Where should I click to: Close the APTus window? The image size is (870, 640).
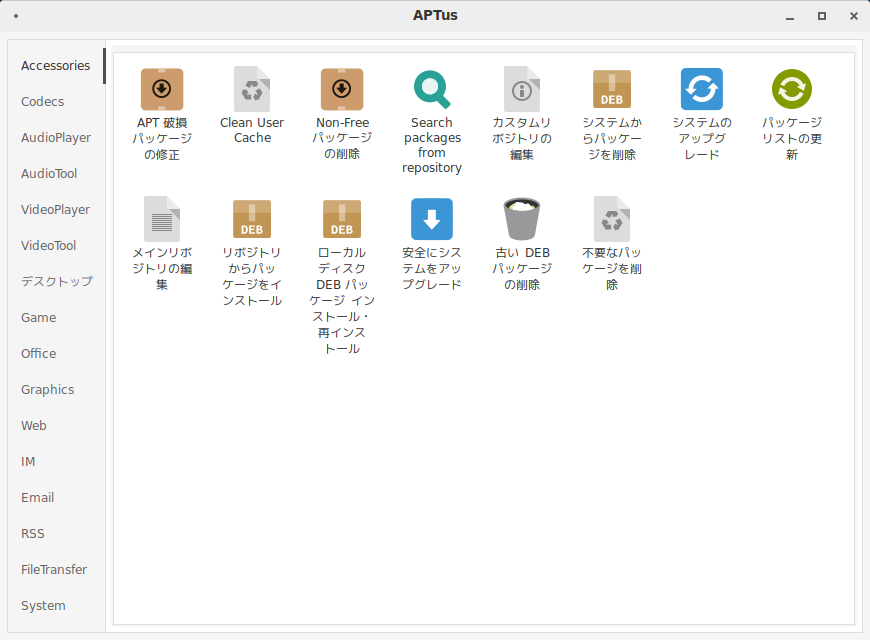854,16
